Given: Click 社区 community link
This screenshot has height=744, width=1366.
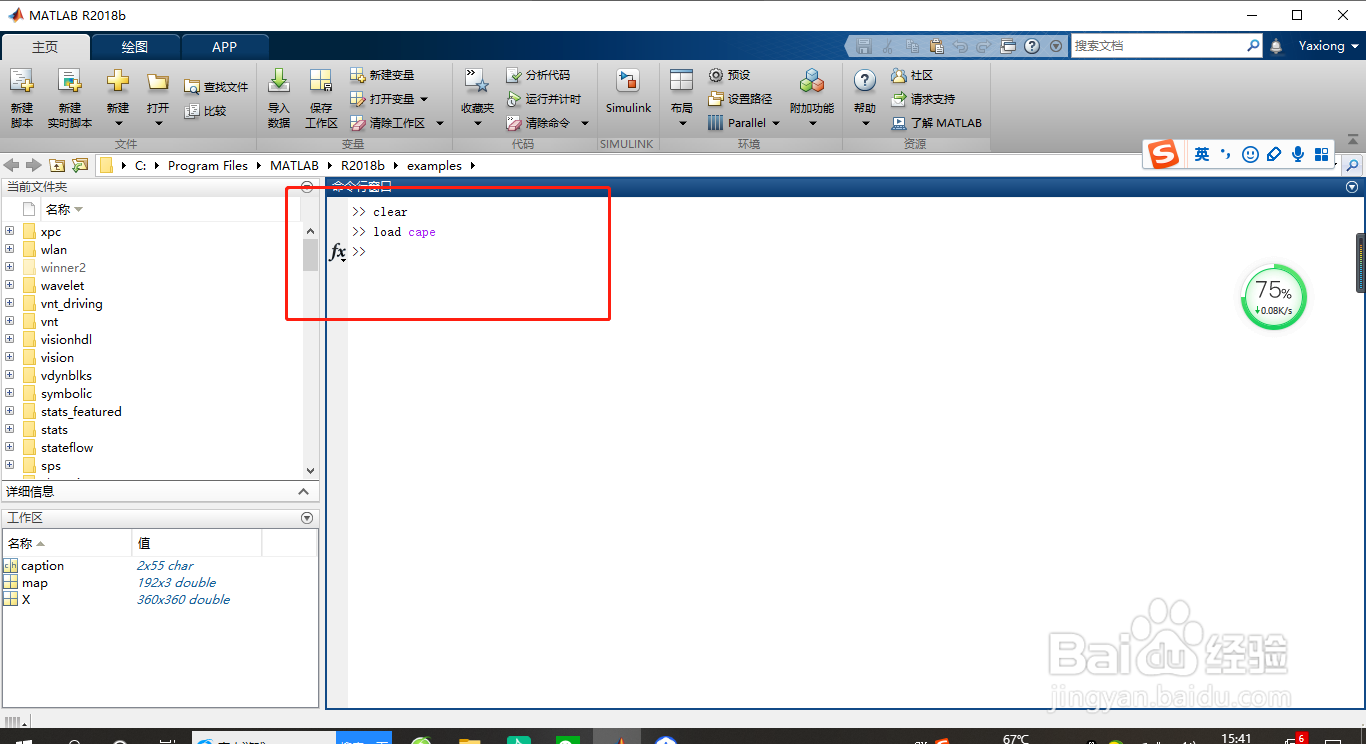Looking at the screenshot, I should tap(912, 75).
